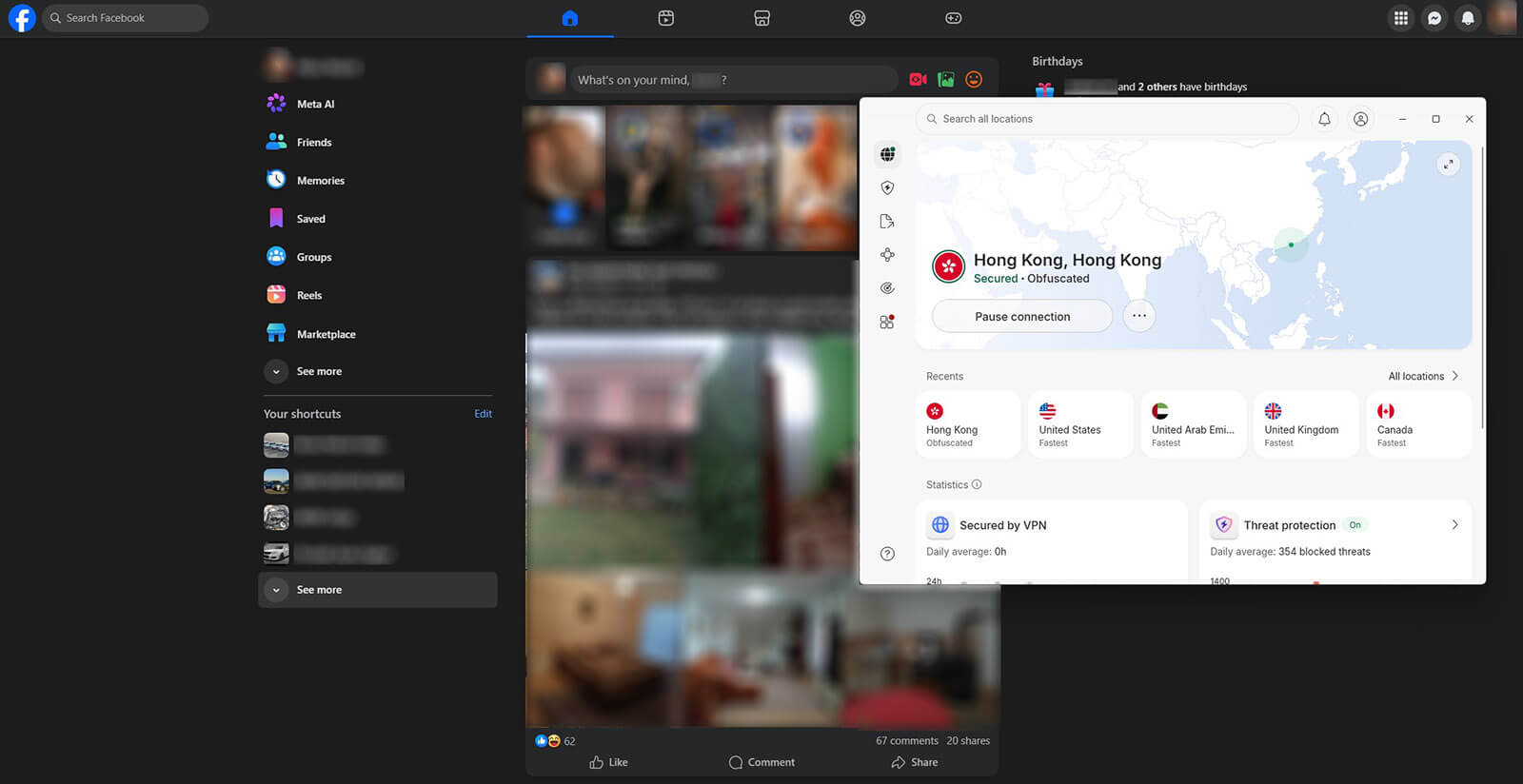Connect to United Kingdom Fastest server
This screenshot has height=784, width=1523.
1306,424
